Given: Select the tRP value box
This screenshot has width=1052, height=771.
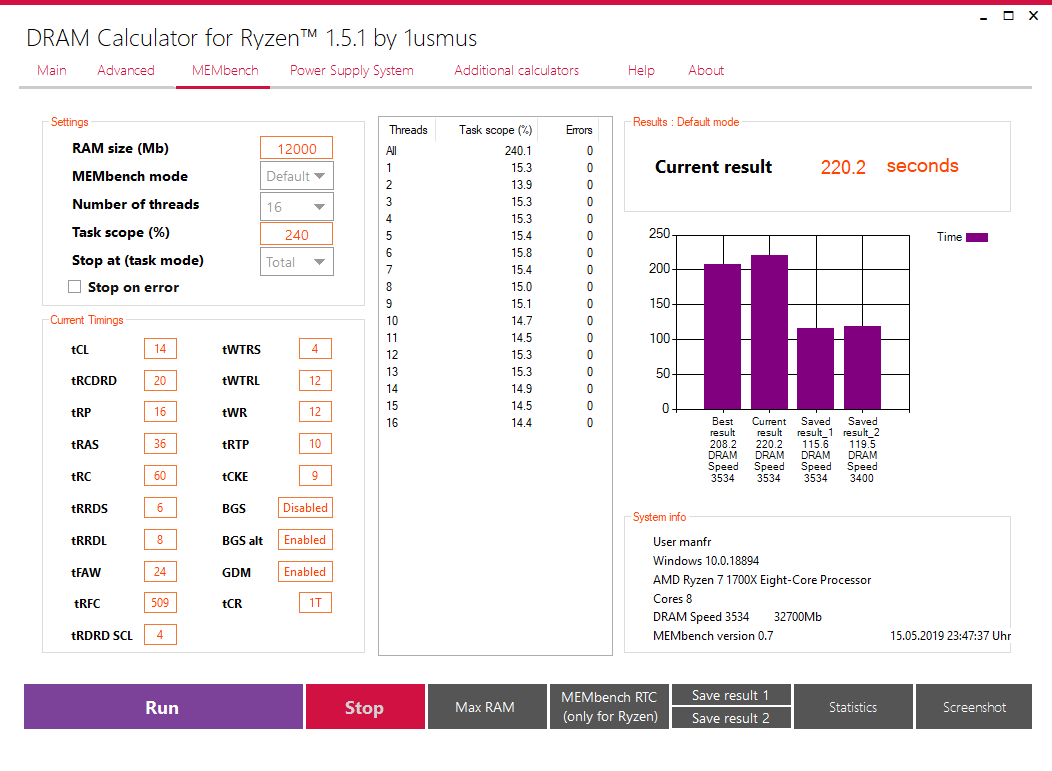Looking at the screenshot, I should coord(160,412).
